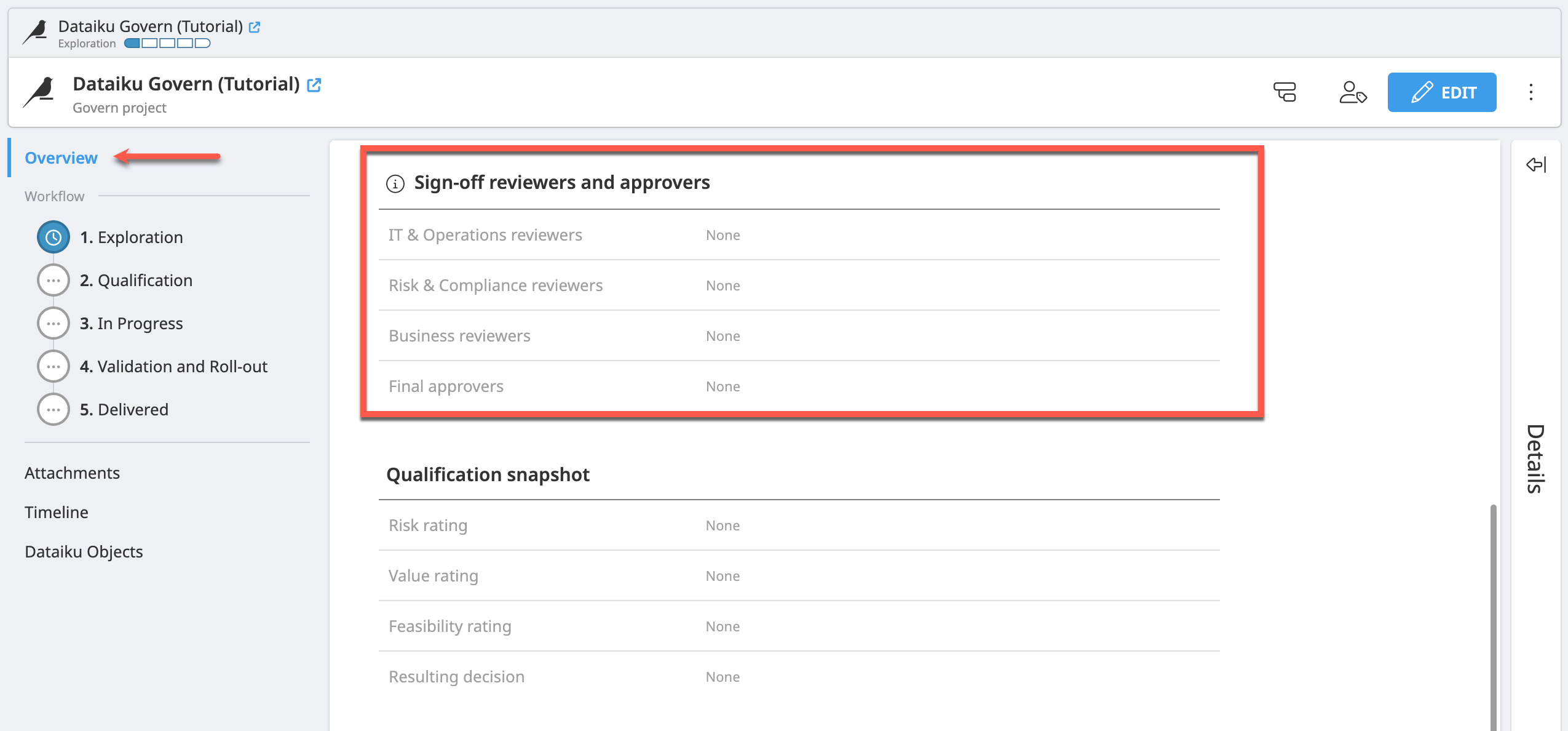
Task: Click None value for Value rating
Action: 723,576
